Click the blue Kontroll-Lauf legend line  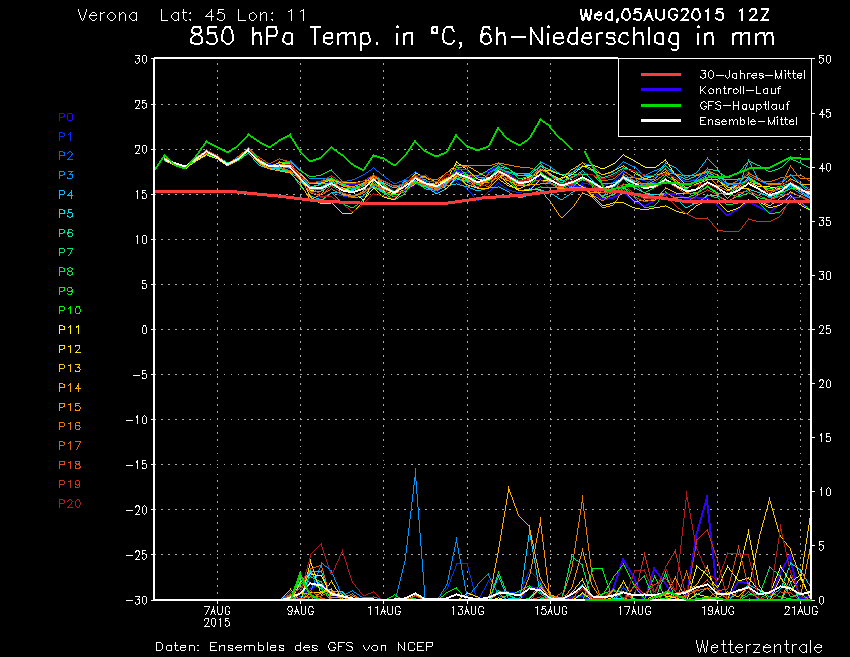click(x=661, y=90)
